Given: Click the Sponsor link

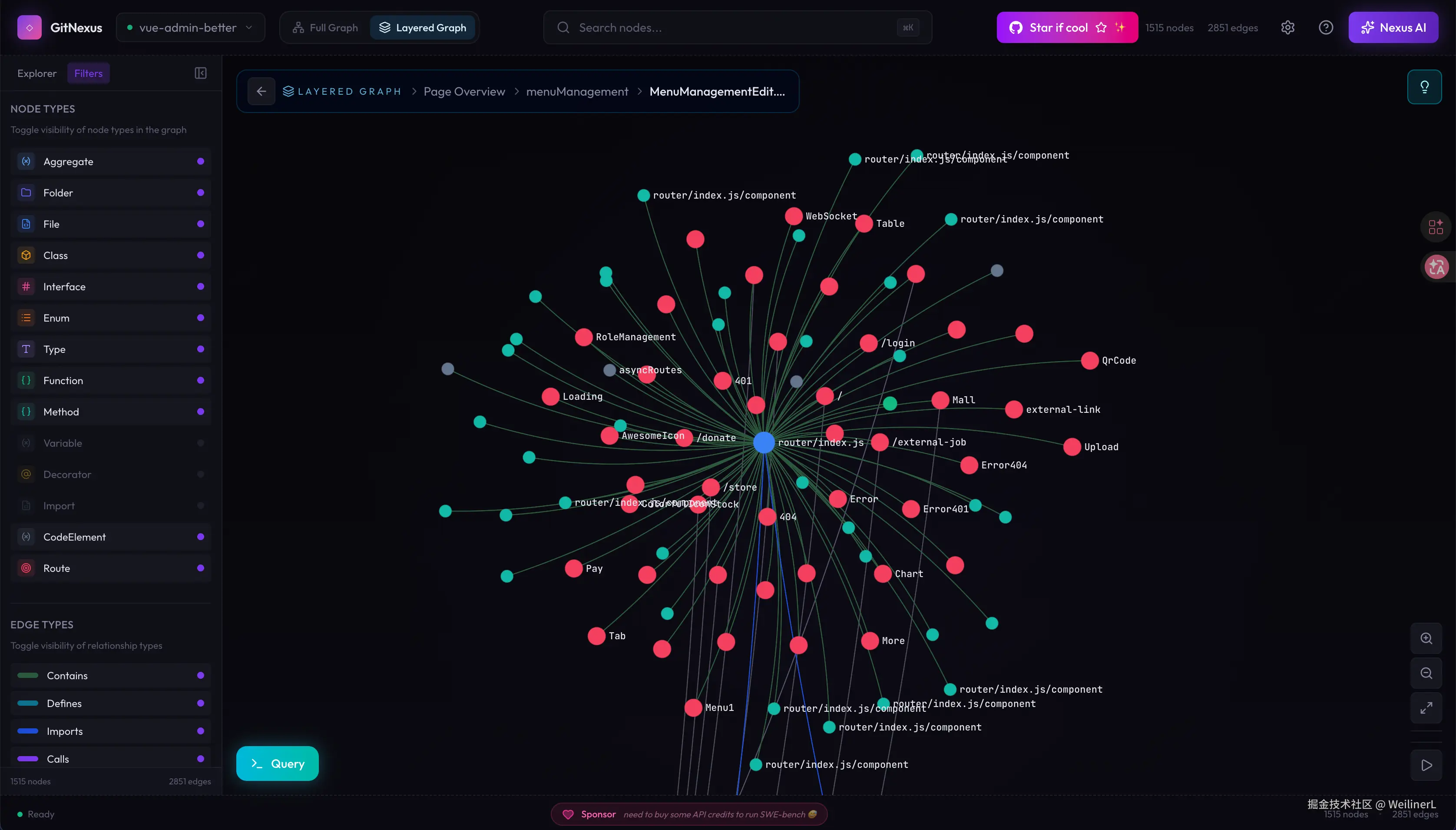Looking at the screenshot, I should [689, 814].
